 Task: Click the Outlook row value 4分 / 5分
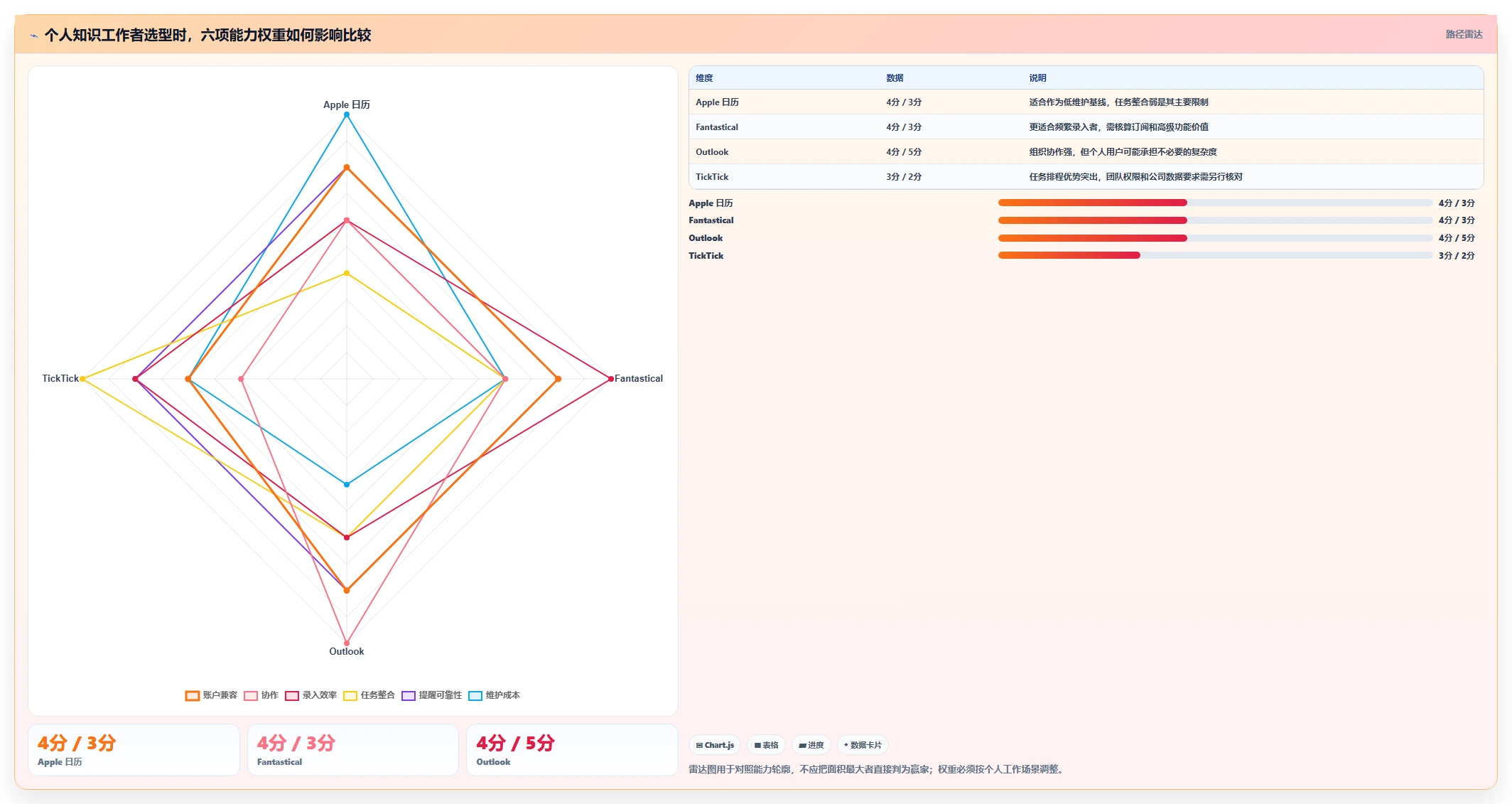904,152
